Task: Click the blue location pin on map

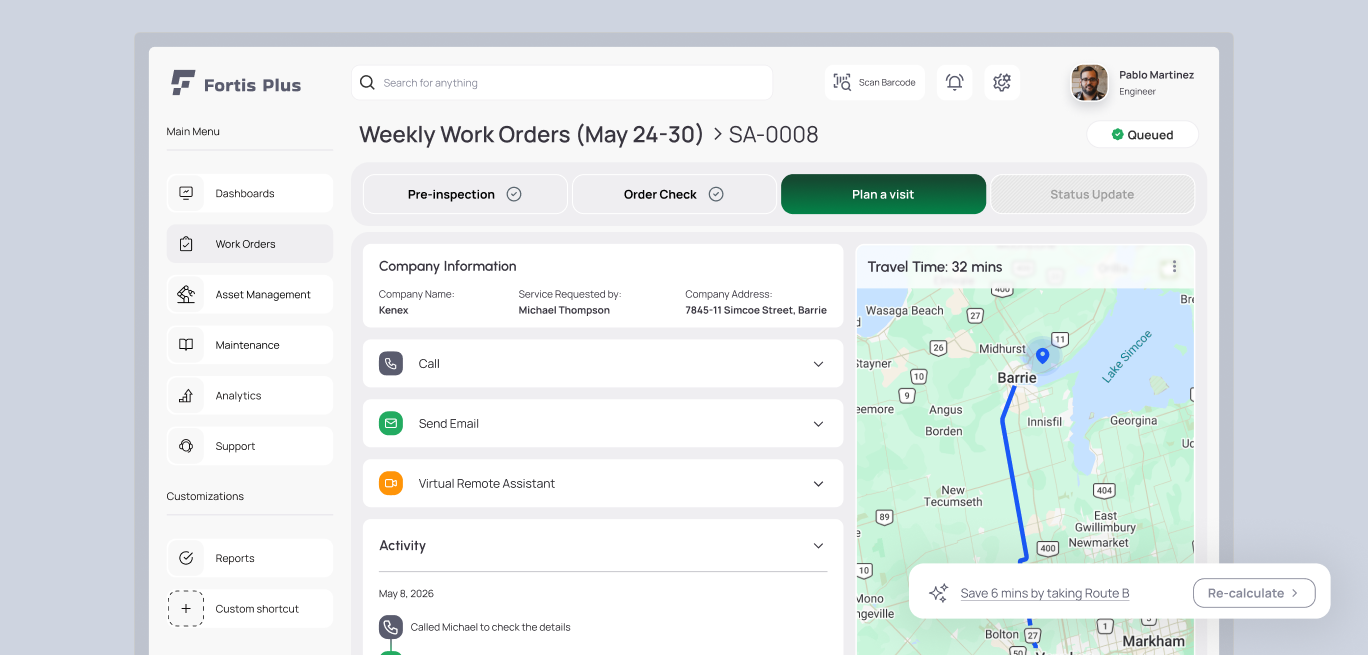Action: coord(1042,355)
